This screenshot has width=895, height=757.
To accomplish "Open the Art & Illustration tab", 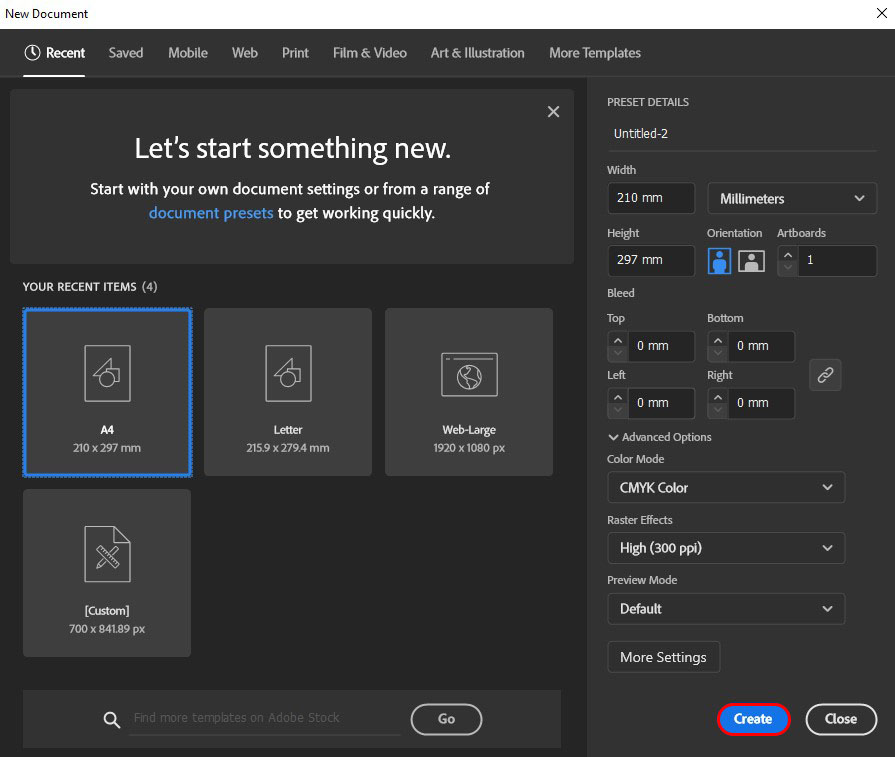I will (477, 53).
